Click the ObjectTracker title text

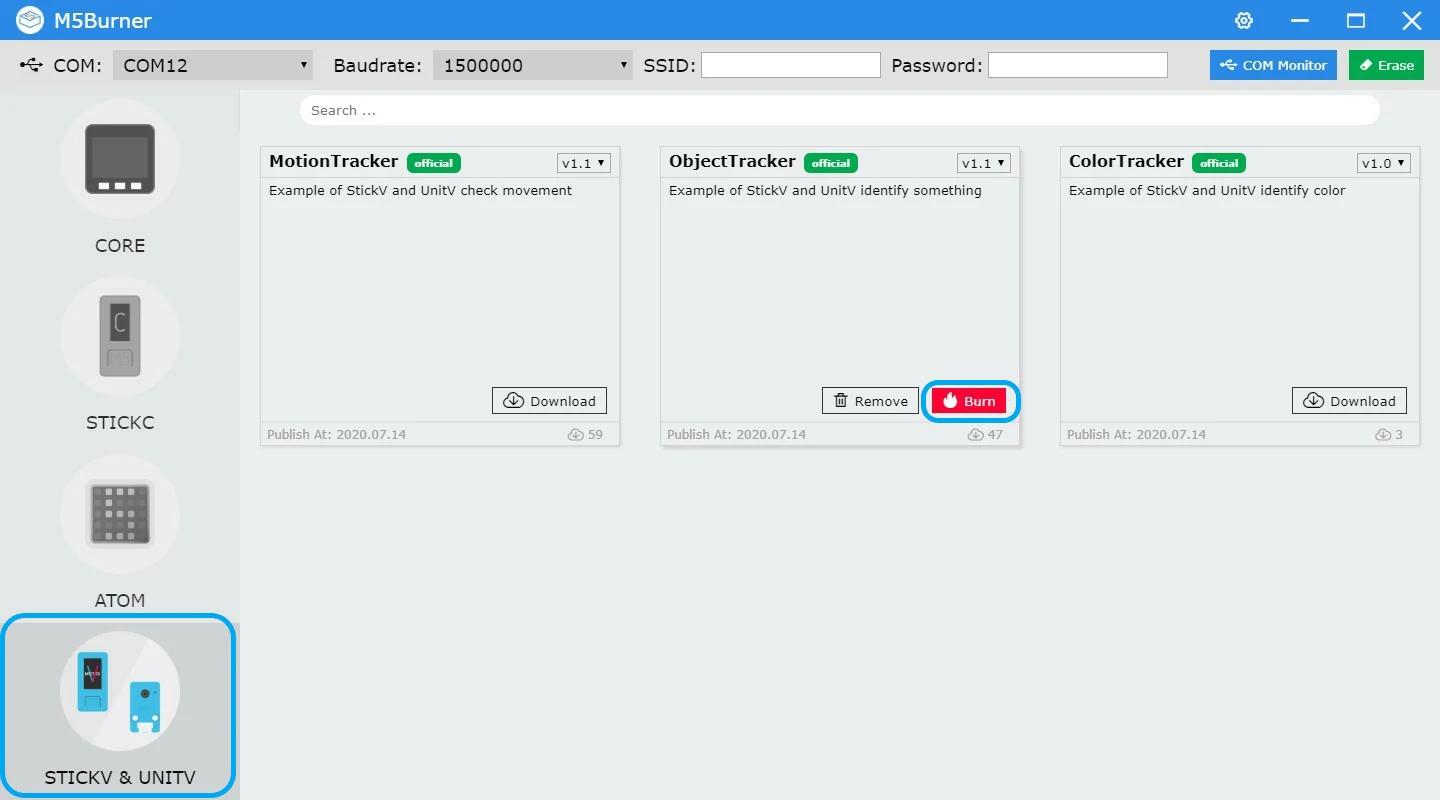pos(733,161)
